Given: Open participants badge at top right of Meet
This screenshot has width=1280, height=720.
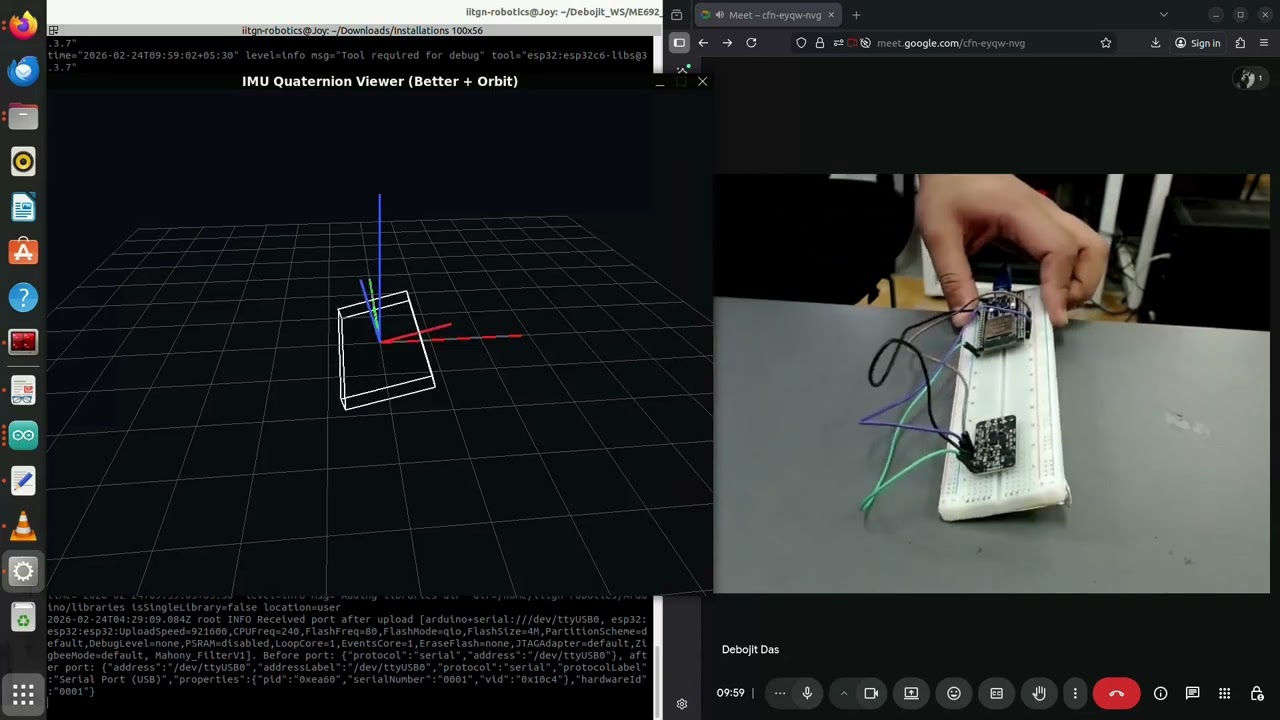Looking at the screenshot, I should (1249, 78).
